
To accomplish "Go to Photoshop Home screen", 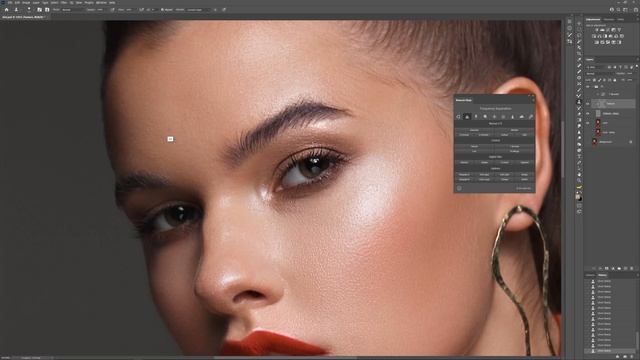I will [7, 9].
